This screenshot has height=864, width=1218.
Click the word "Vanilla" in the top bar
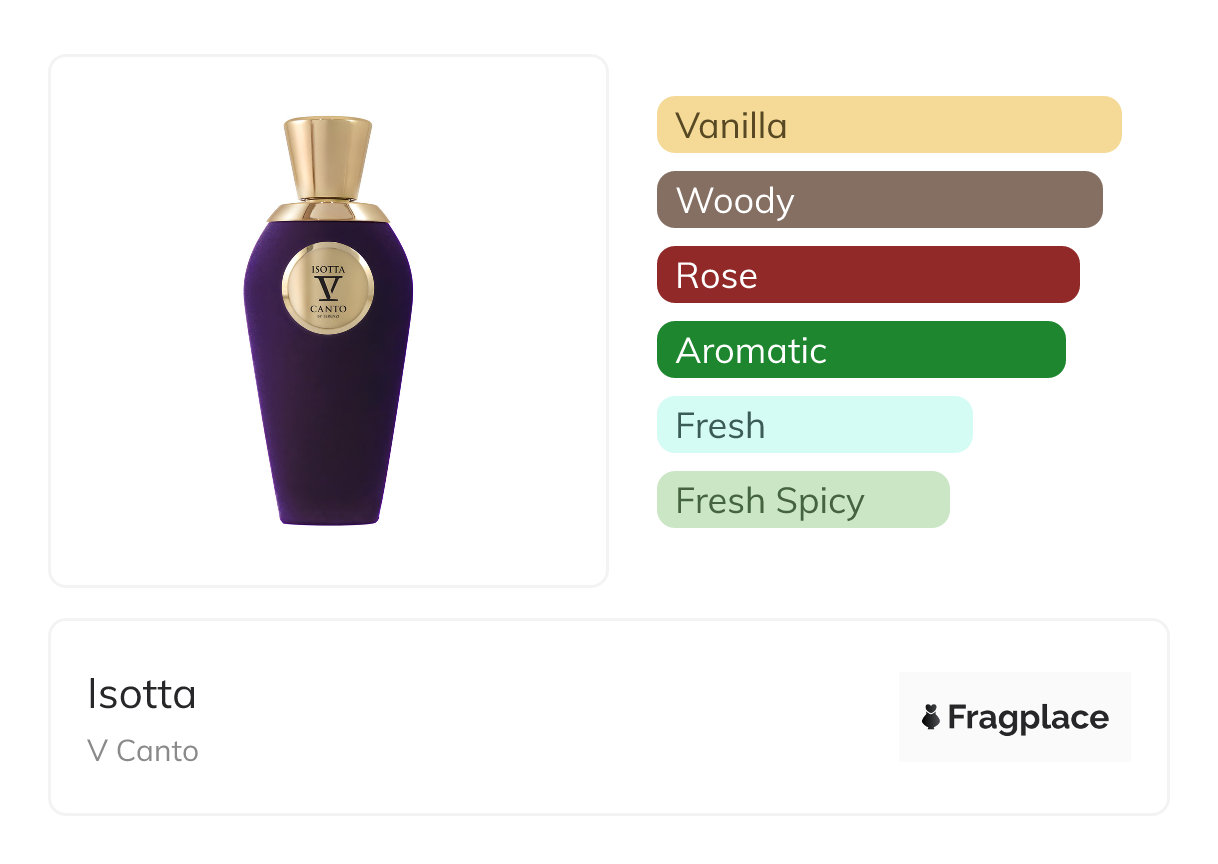pyautogui.click(x=731, y=126)
